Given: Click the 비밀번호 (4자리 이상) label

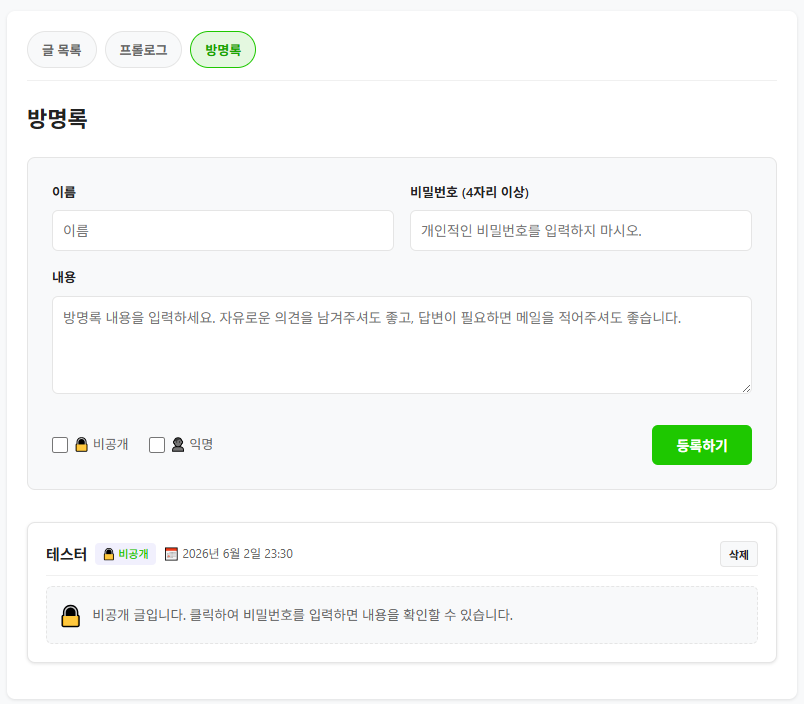Looking at the screenshot, I should tap(469, 192).
